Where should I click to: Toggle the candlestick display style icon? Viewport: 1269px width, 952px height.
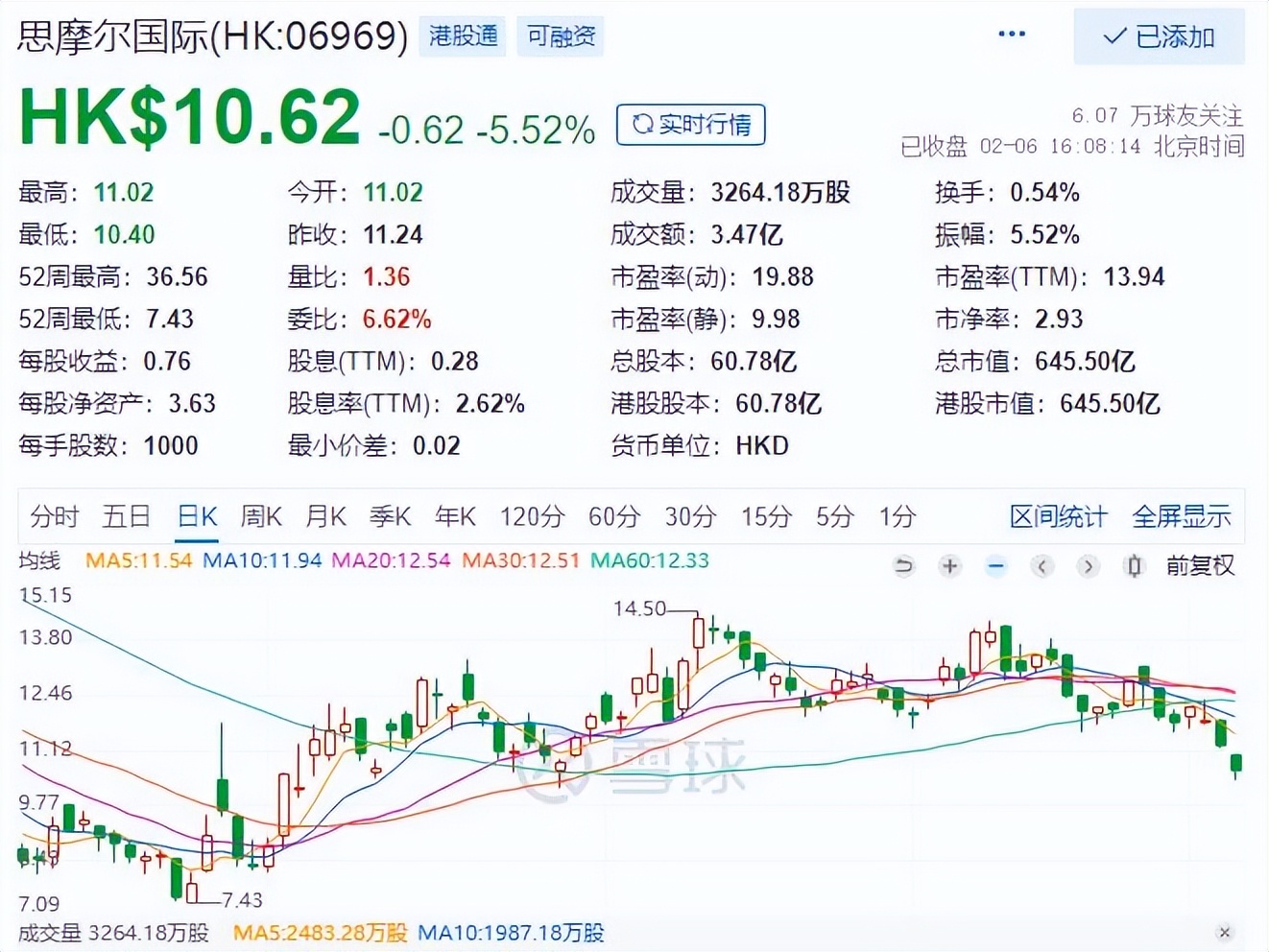[x=1134, y=566]
